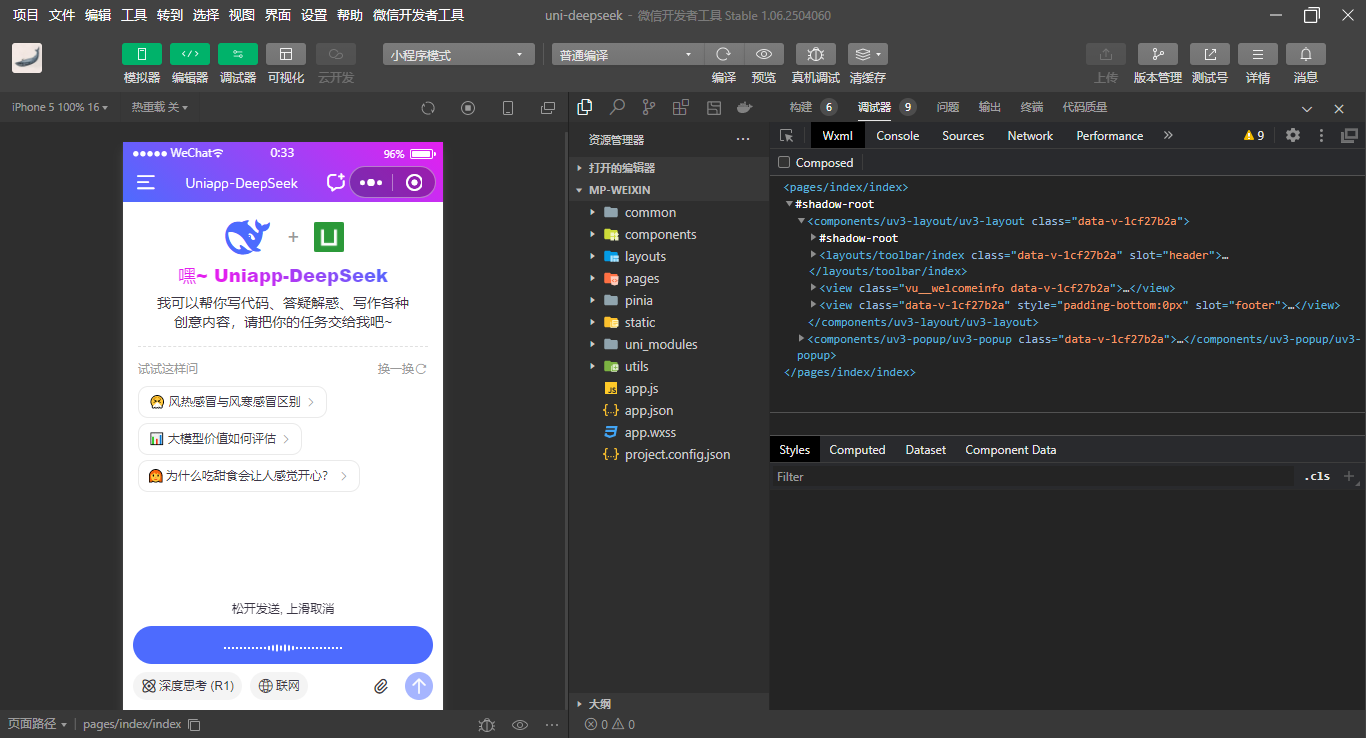Switch to the Console tab
The height and width of the screenshot is (738, 1366).
898,136
